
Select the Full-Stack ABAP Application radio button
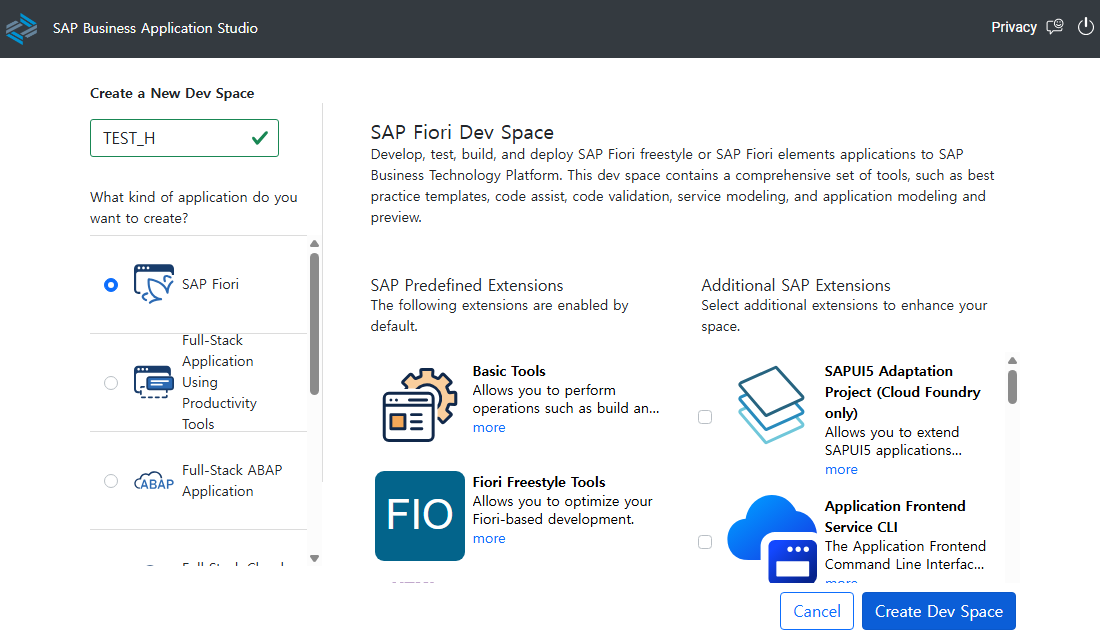coord(111,481)
